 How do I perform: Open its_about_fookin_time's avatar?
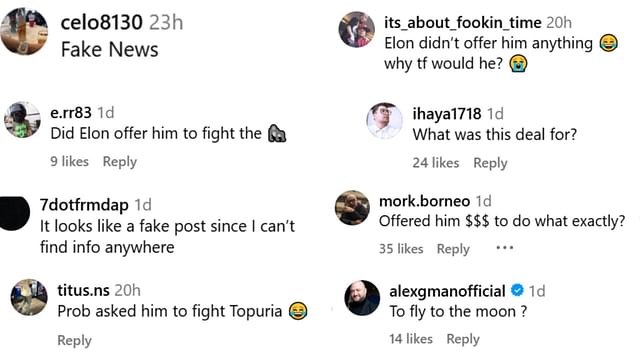[x=357, y=29]
